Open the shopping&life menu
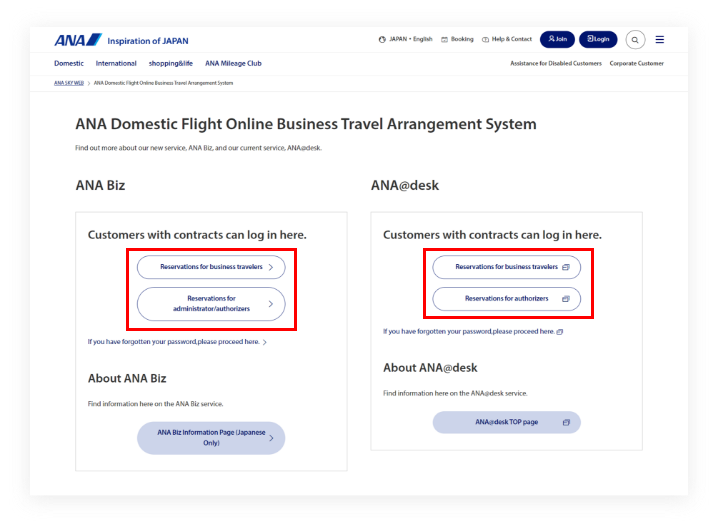718x529 pixels. [170, 63]
